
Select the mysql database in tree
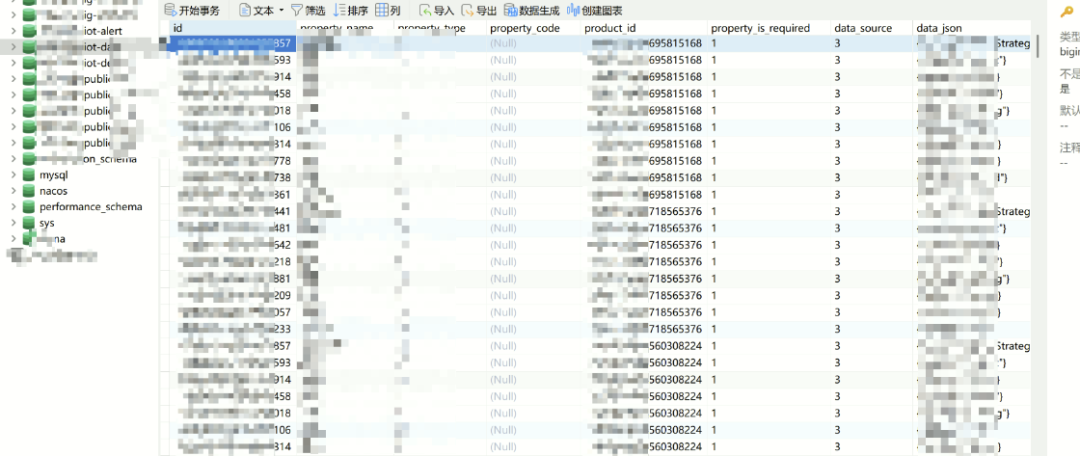(x=54, y=175)
